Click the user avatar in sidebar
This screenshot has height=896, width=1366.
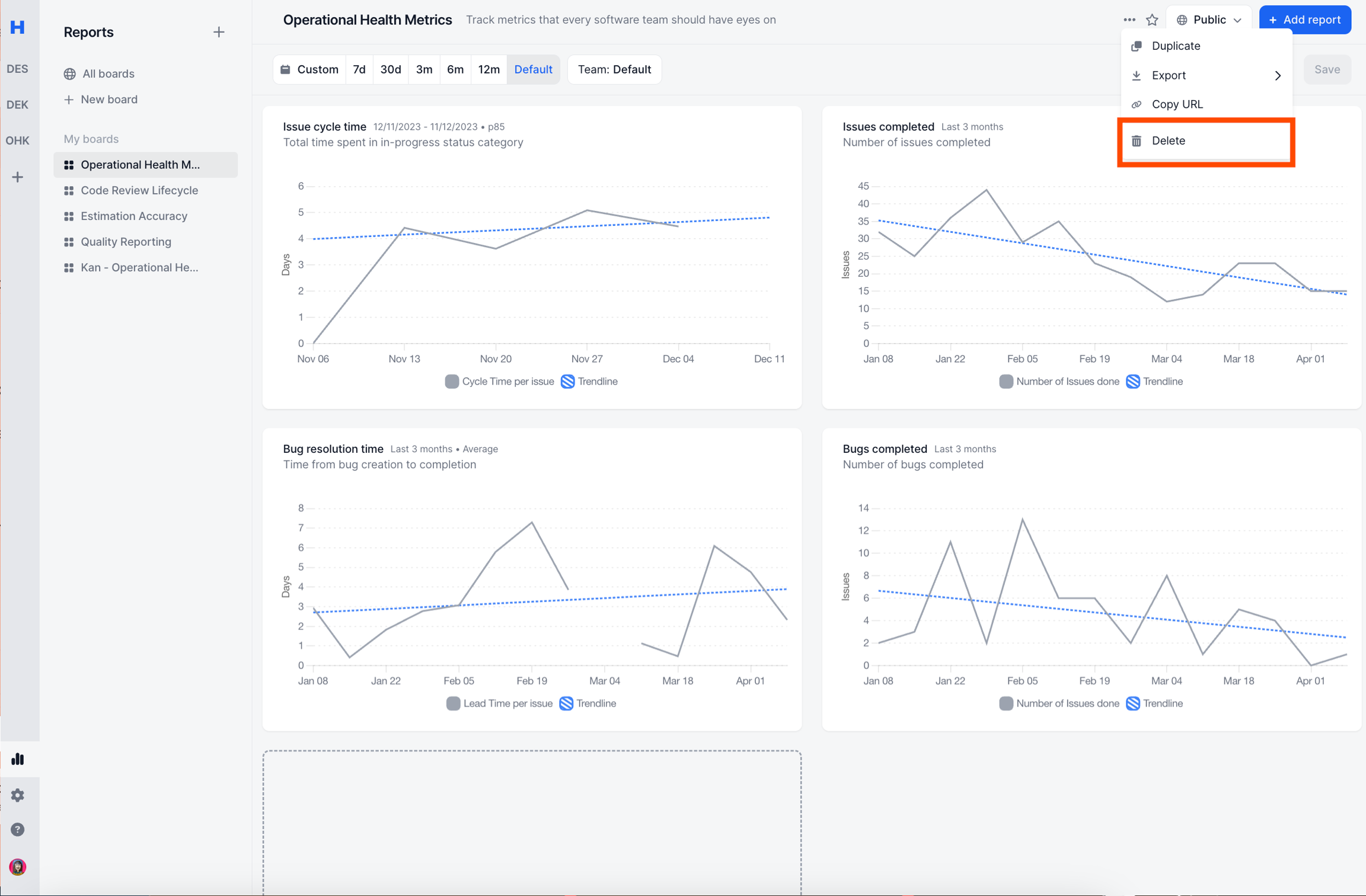[18, 867]
